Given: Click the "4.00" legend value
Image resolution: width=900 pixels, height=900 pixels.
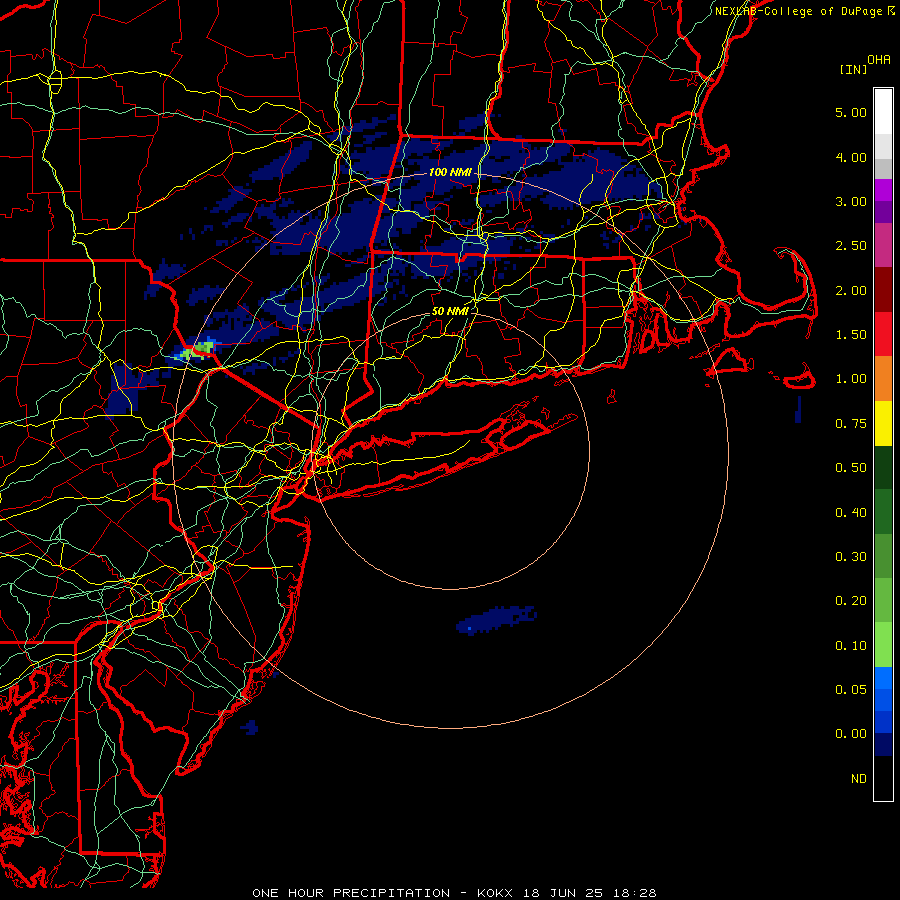Looking at the screenshot, I should click(851, 157).
